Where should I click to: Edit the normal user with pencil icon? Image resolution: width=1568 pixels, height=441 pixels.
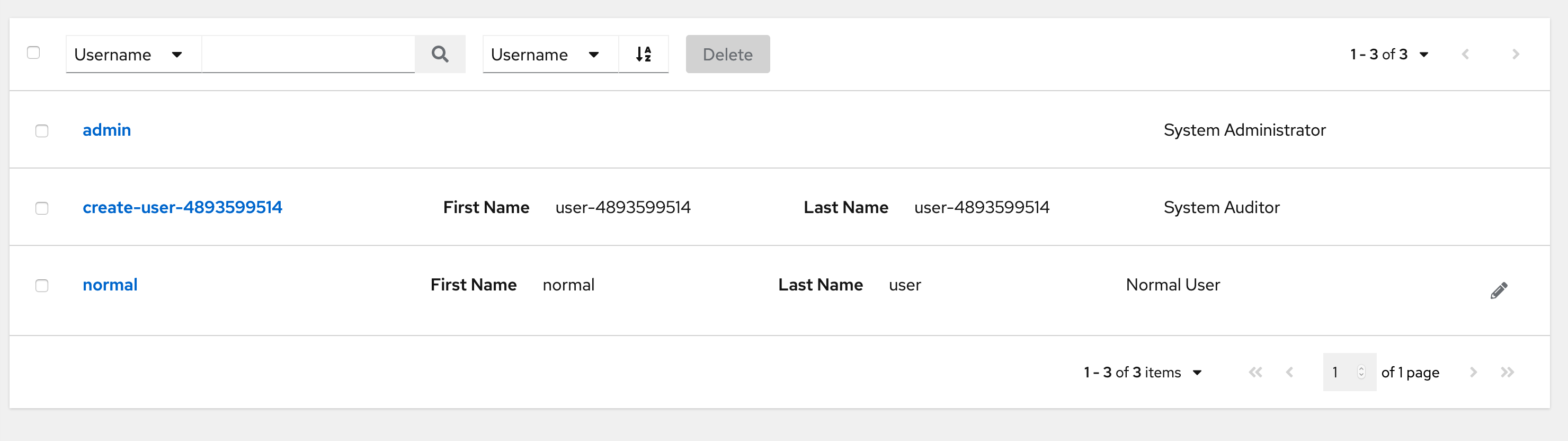[1499, 290]
